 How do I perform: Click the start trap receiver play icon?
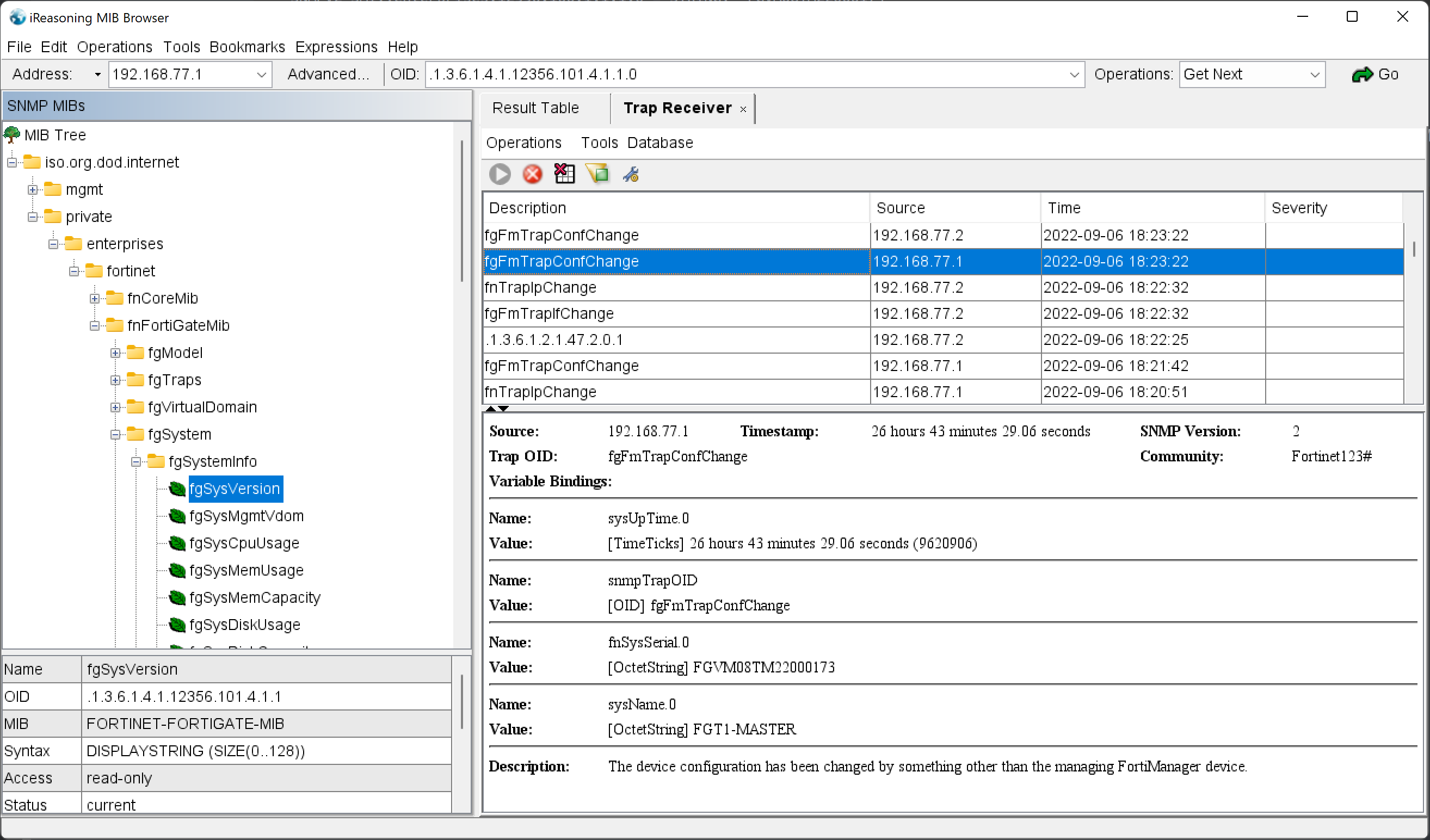click(500, 174)
